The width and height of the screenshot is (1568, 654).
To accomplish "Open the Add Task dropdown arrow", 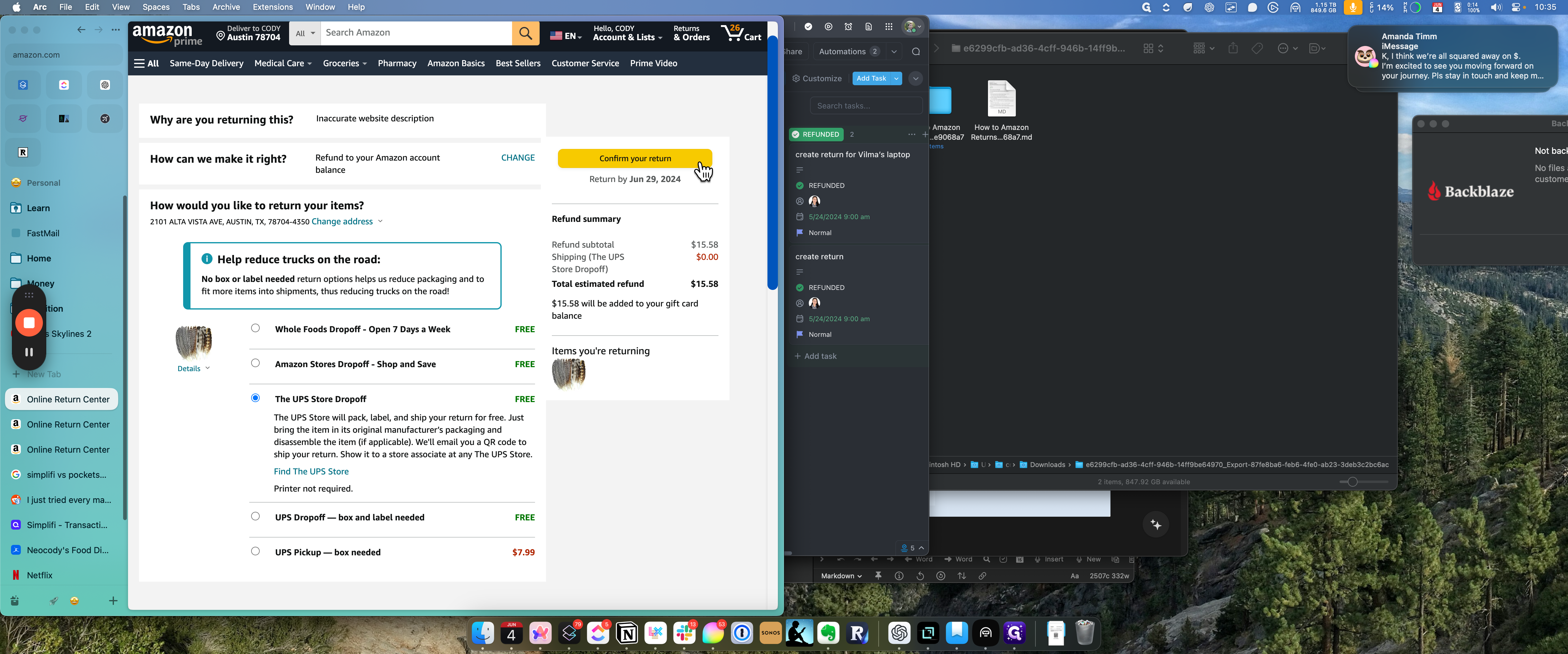I will click(896, 78).
